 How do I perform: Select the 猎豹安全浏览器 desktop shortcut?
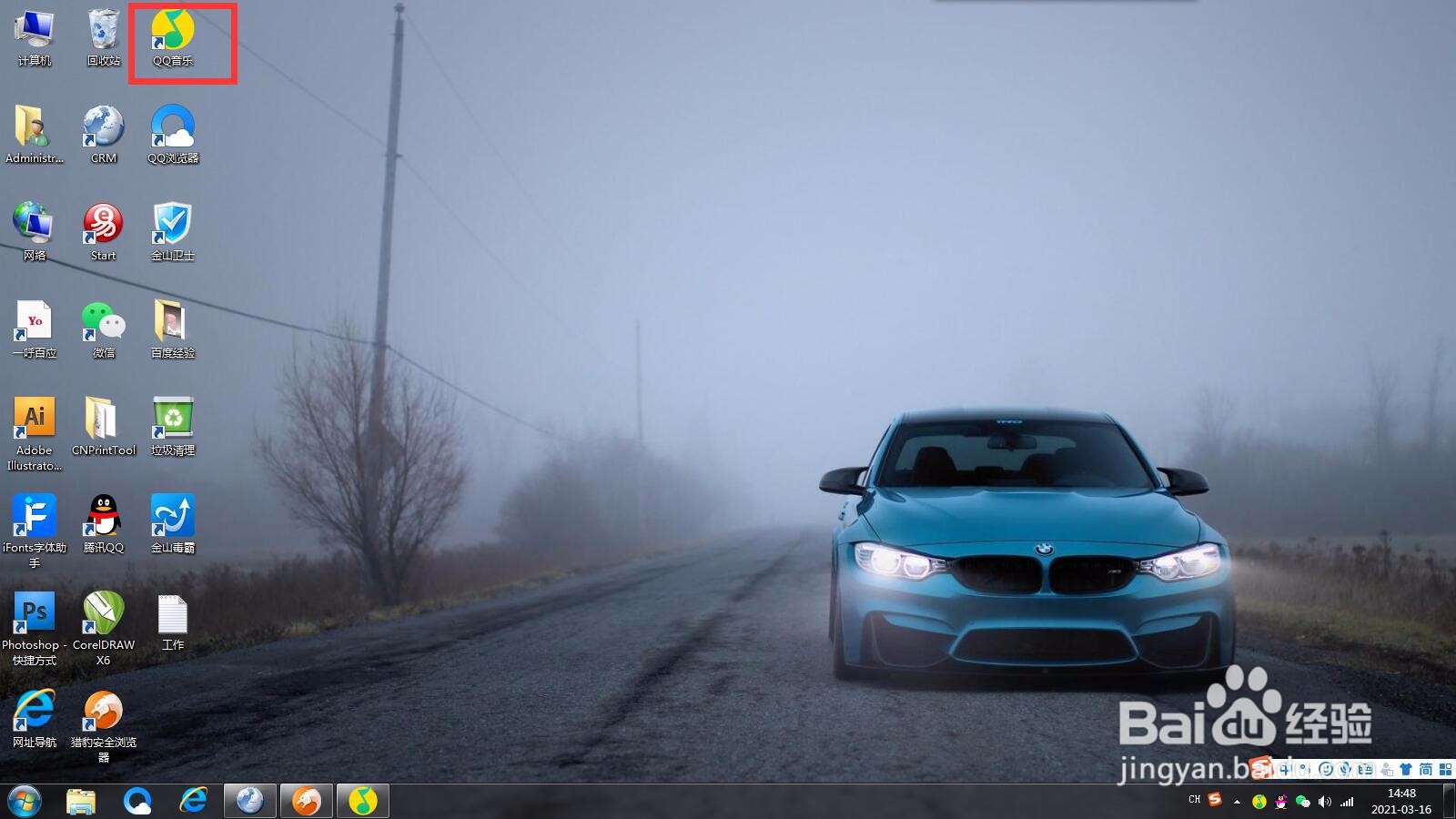104,726
